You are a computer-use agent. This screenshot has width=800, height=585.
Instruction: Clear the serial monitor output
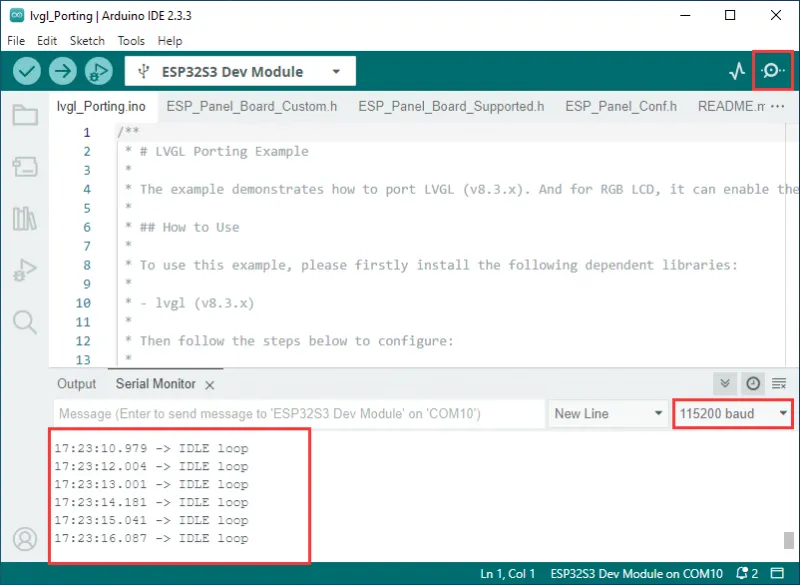pyautogui.click(x=779, y=384)
